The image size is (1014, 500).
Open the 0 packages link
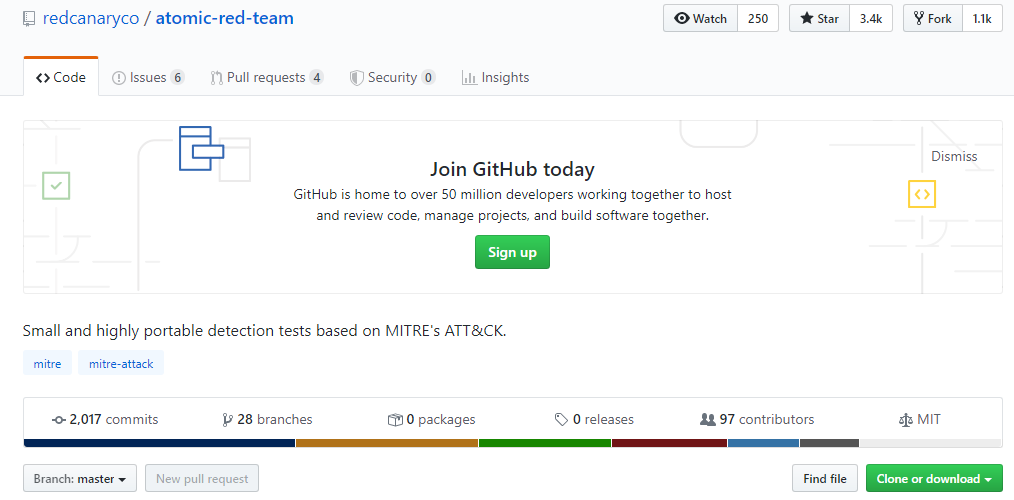tap(431, 419)
